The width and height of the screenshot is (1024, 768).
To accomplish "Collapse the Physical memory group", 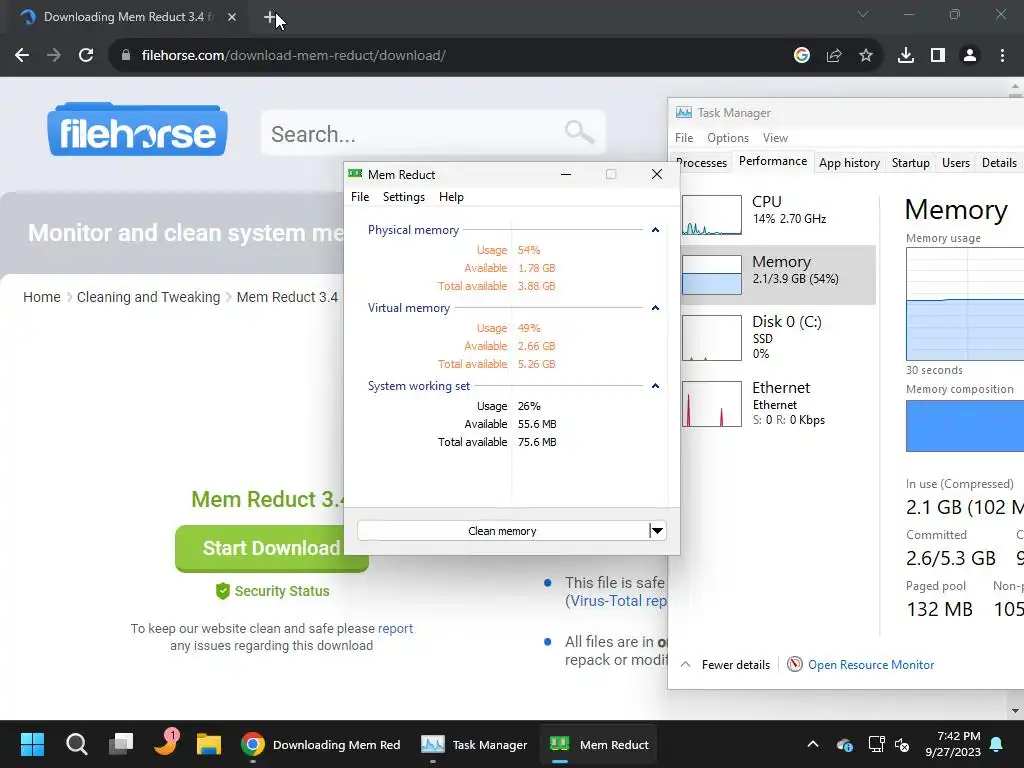I will 655,230.
